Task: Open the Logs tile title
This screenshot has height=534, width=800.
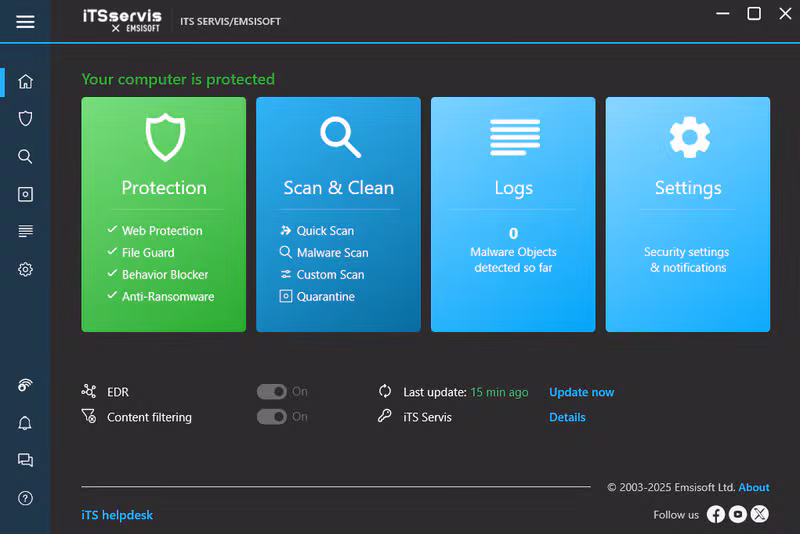Action: click(513, 188)
